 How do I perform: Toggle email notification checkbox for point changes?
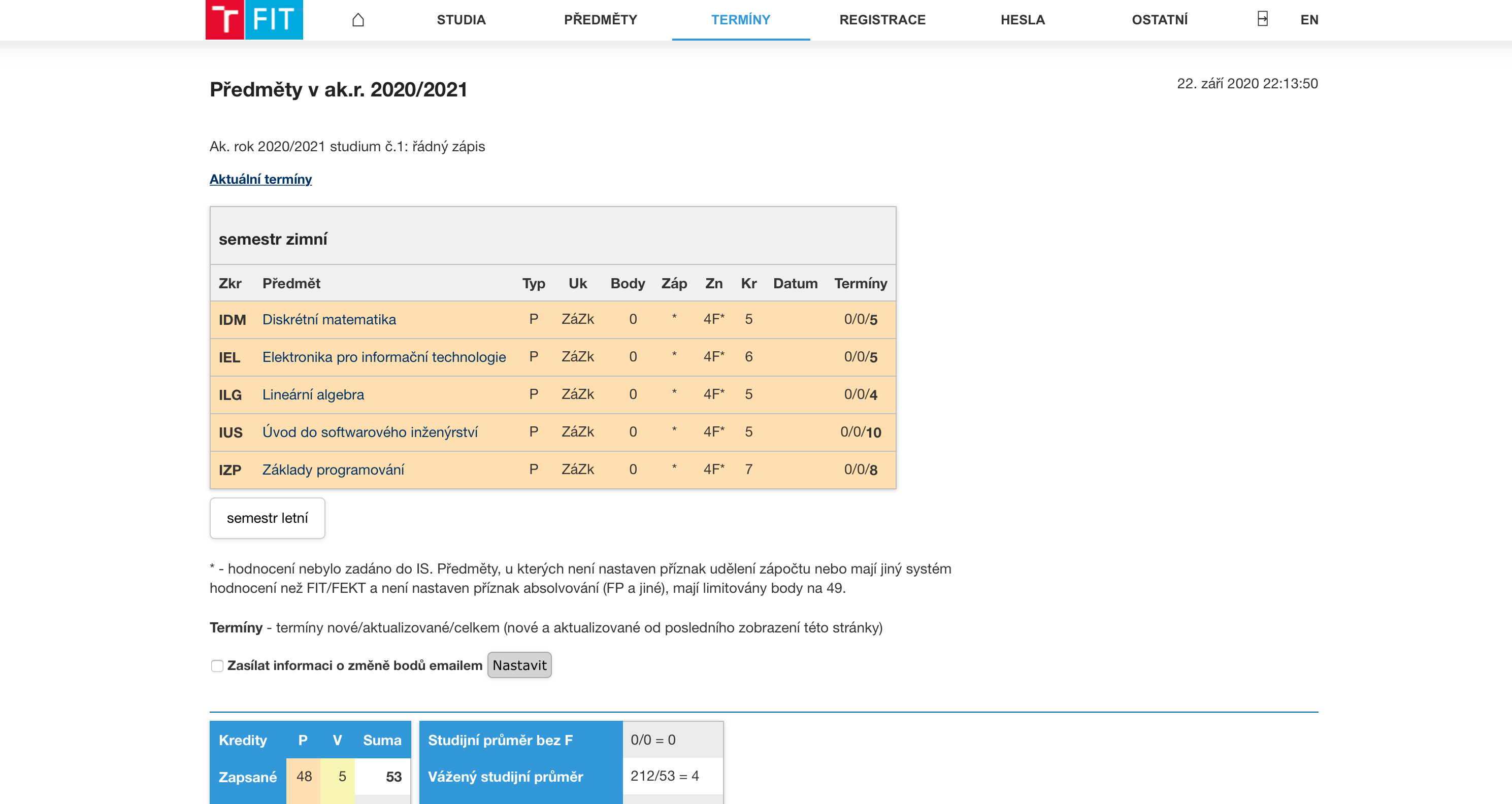[217, 665]
